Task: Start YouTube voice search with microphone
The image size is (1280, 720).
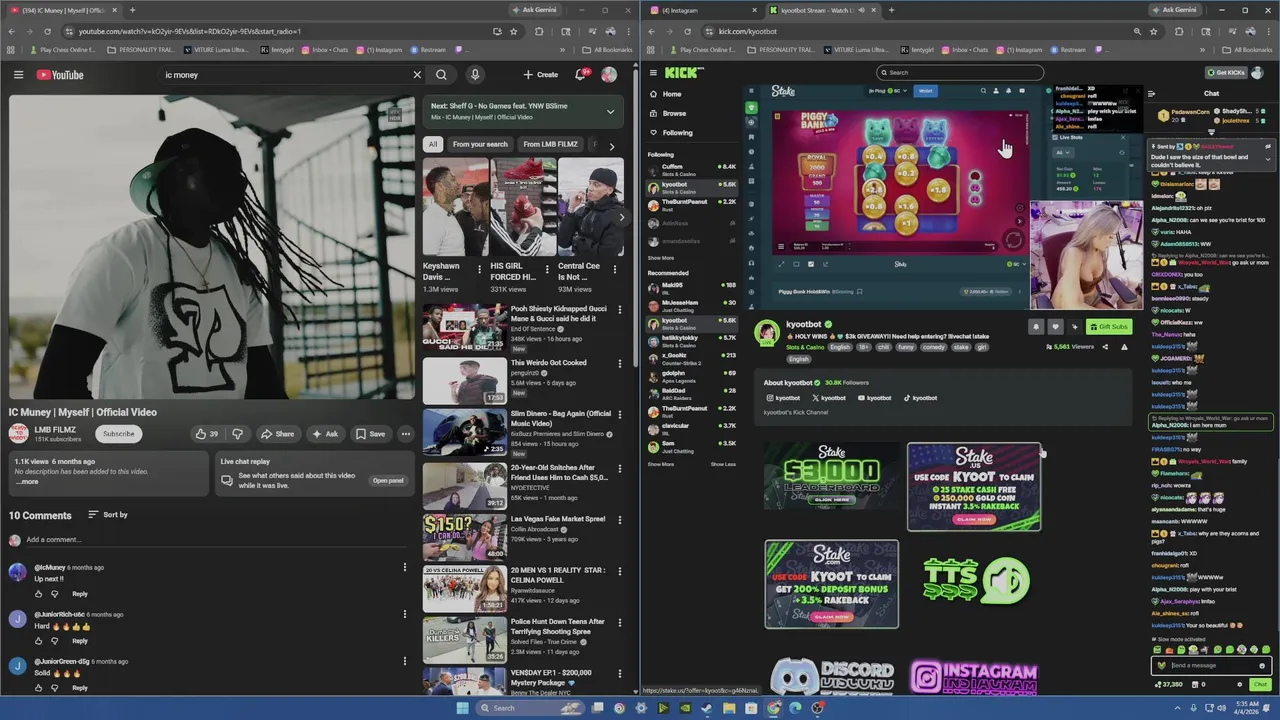Action: click(475, 75)
